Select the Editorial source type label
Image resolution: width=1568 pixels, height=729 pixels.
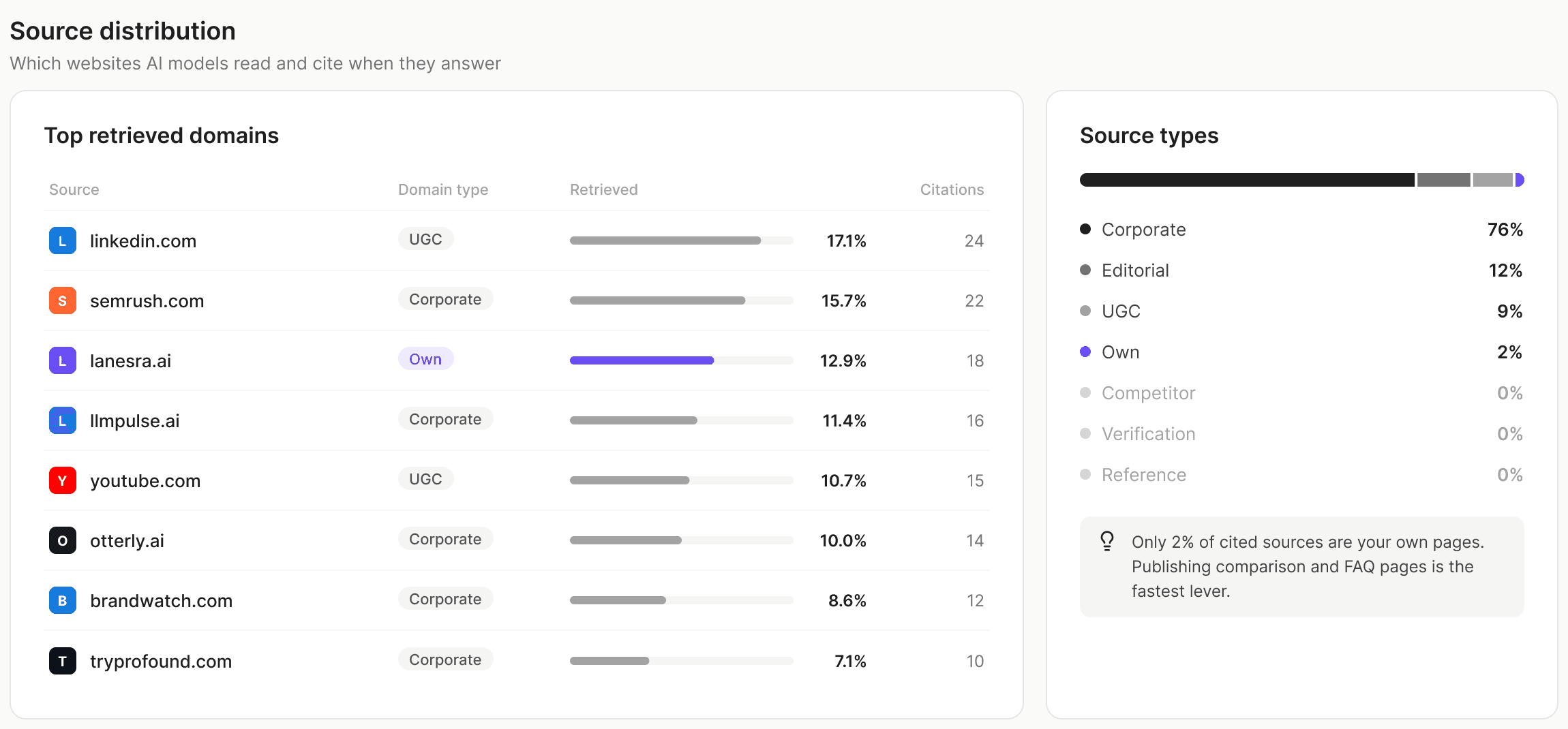pyautogui.click(x=1135, y=270)
